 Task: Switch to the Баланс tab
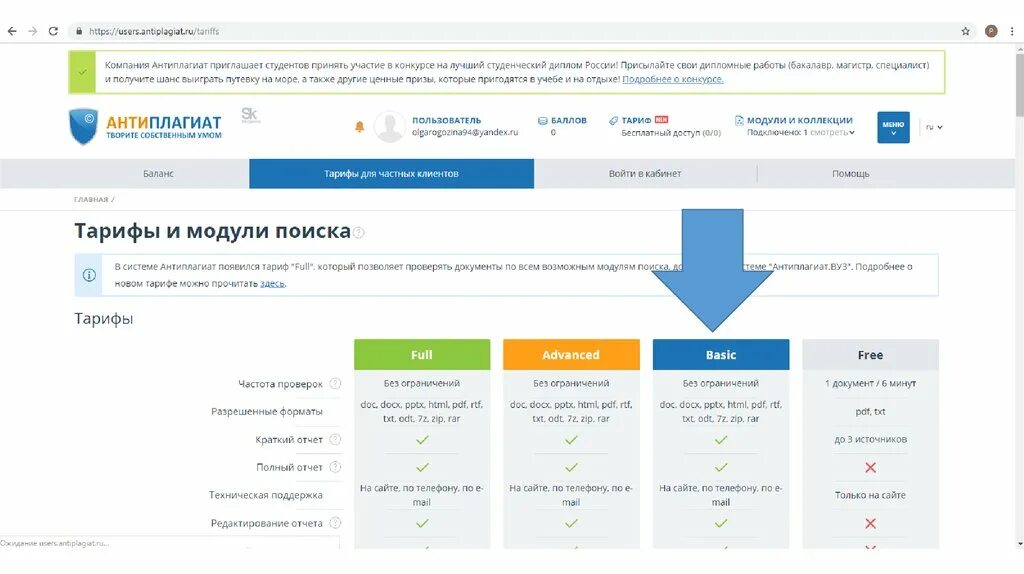coord(158,174)
